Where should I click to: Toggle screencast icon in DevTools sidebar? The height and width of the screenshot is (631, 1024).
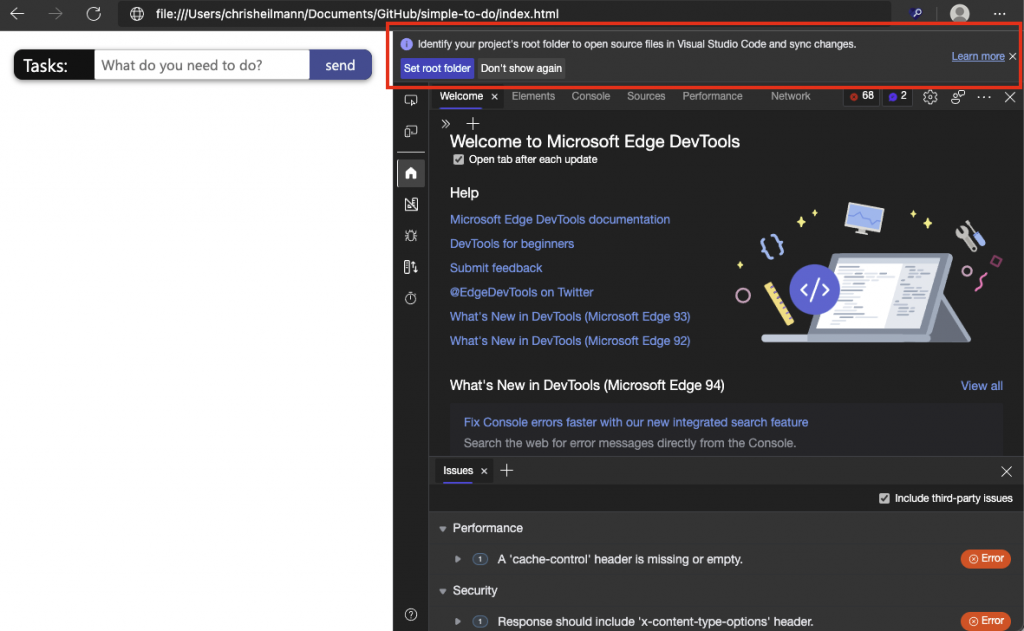(411, 100)
